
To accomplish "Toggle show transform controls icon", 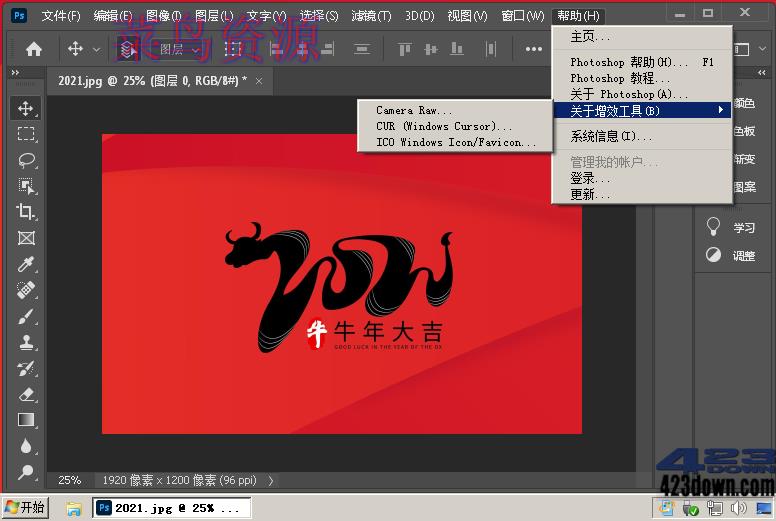I will click(233, 49).
